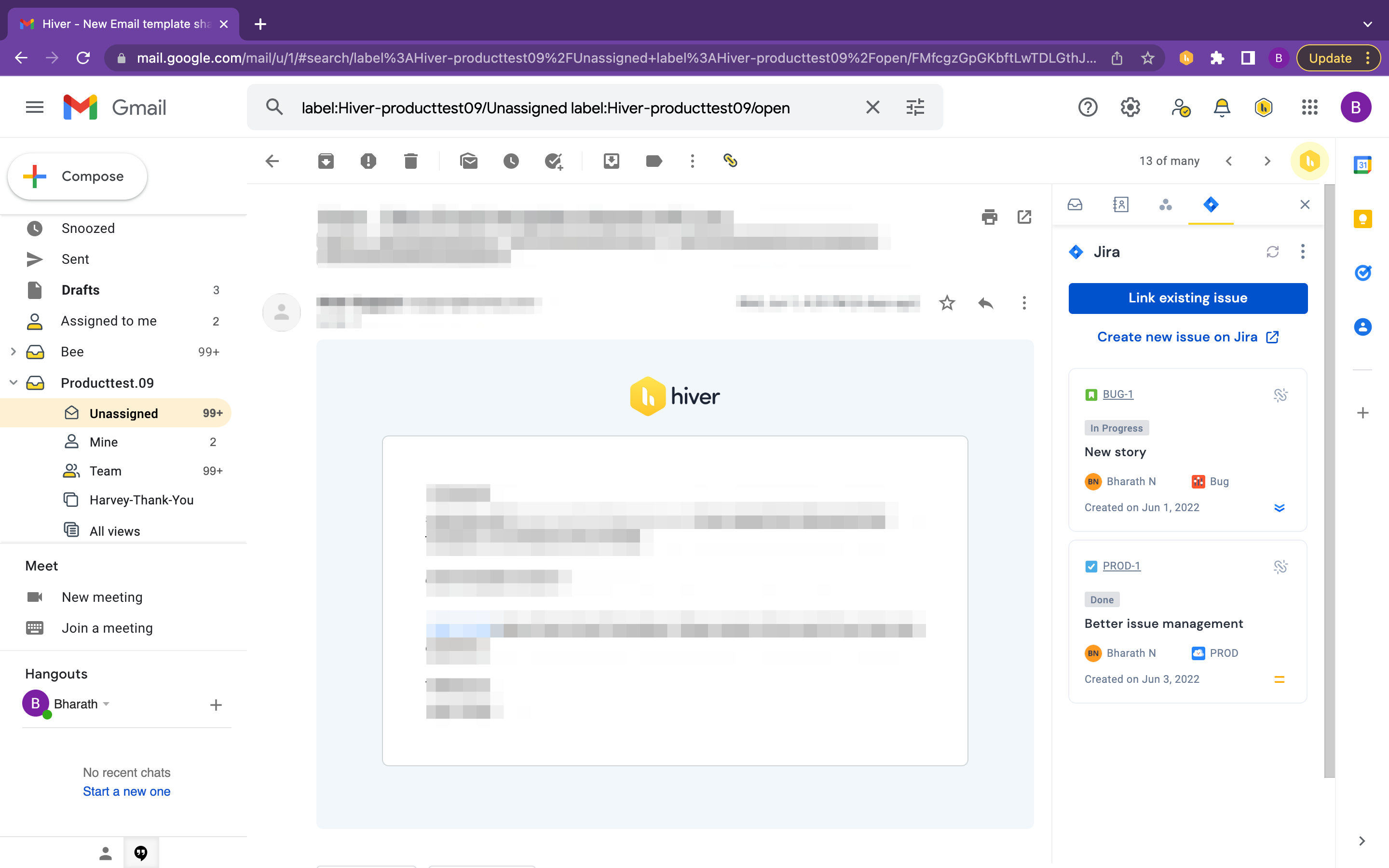1389x868 pixels.
Task: Open the BUG-1 issue link
Action: (x=1117, y=394)
